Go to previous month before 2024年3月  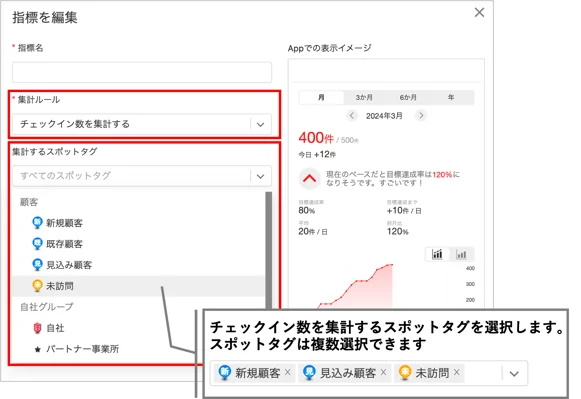click(352, 116)
